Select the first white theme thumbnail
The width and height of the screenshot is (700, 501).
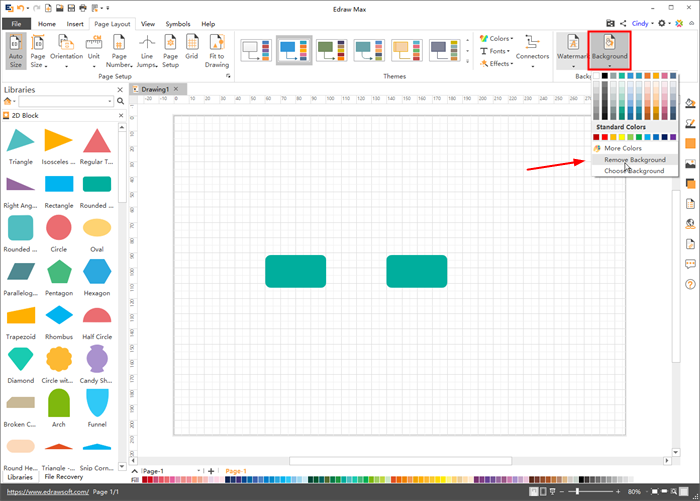click(x=256, y=50)
